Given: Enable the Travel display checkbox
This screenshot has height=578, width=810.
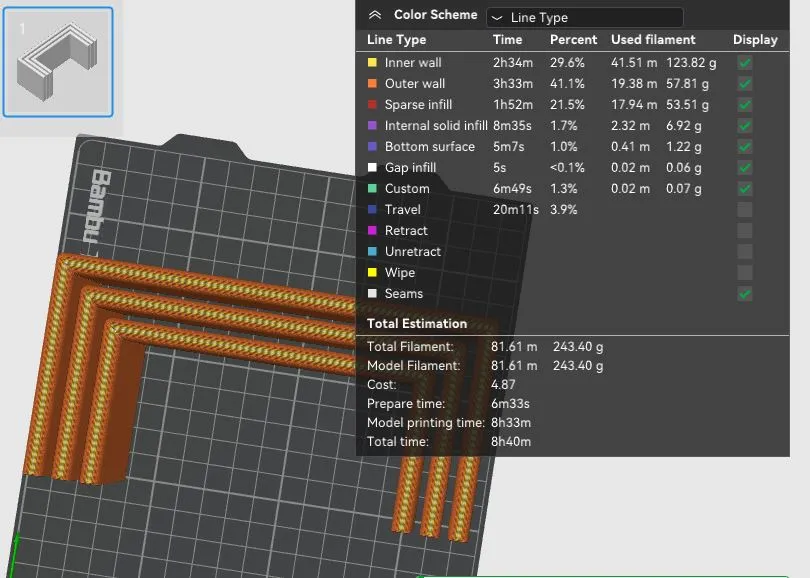Looking at the screenshot, I should click(745, 210).
